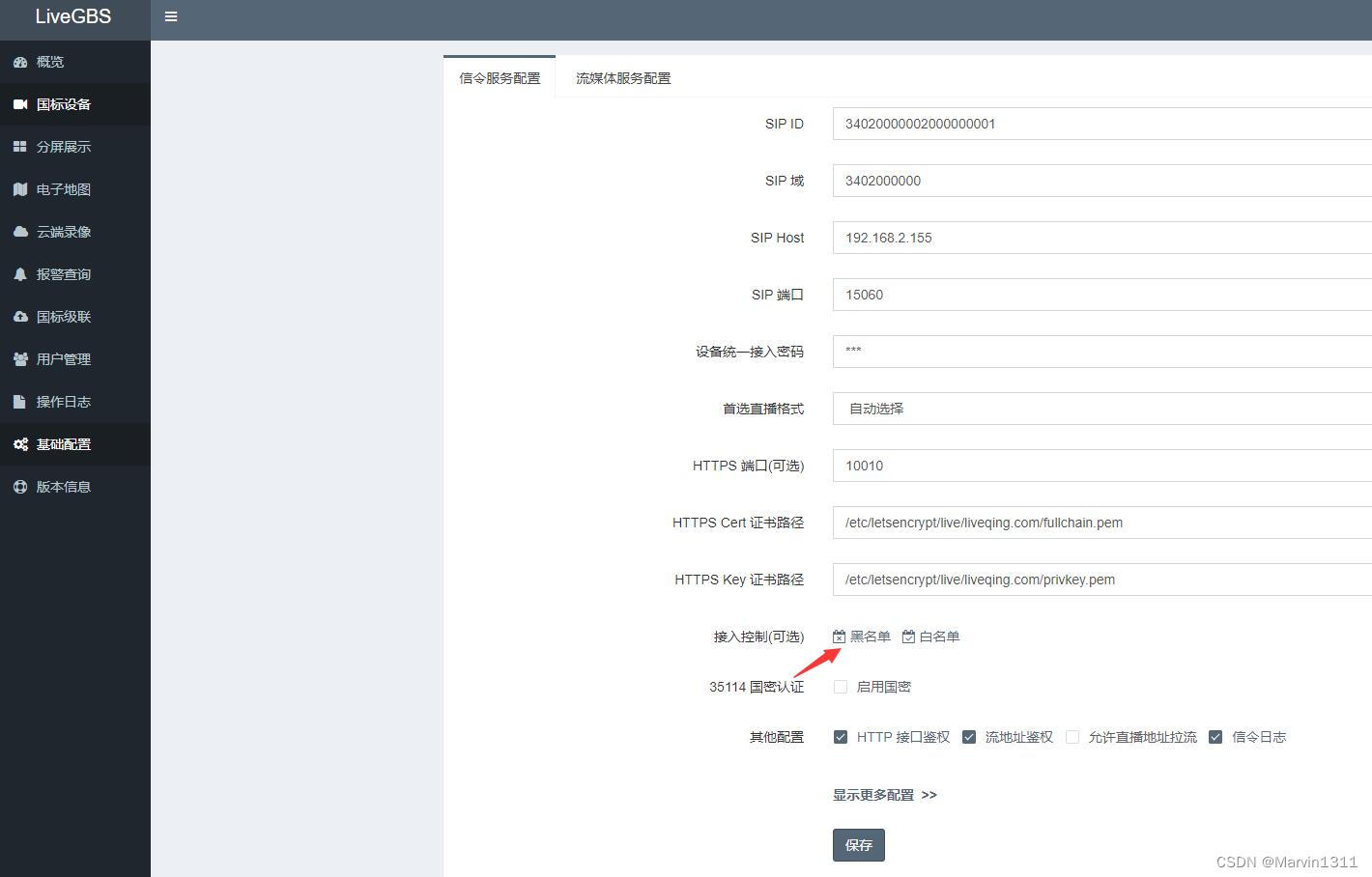Image resolution: width=1372 pixels, height=877 pixels.
Task: Open the 国标设备 menu item
Action: [x=75, y=104]
